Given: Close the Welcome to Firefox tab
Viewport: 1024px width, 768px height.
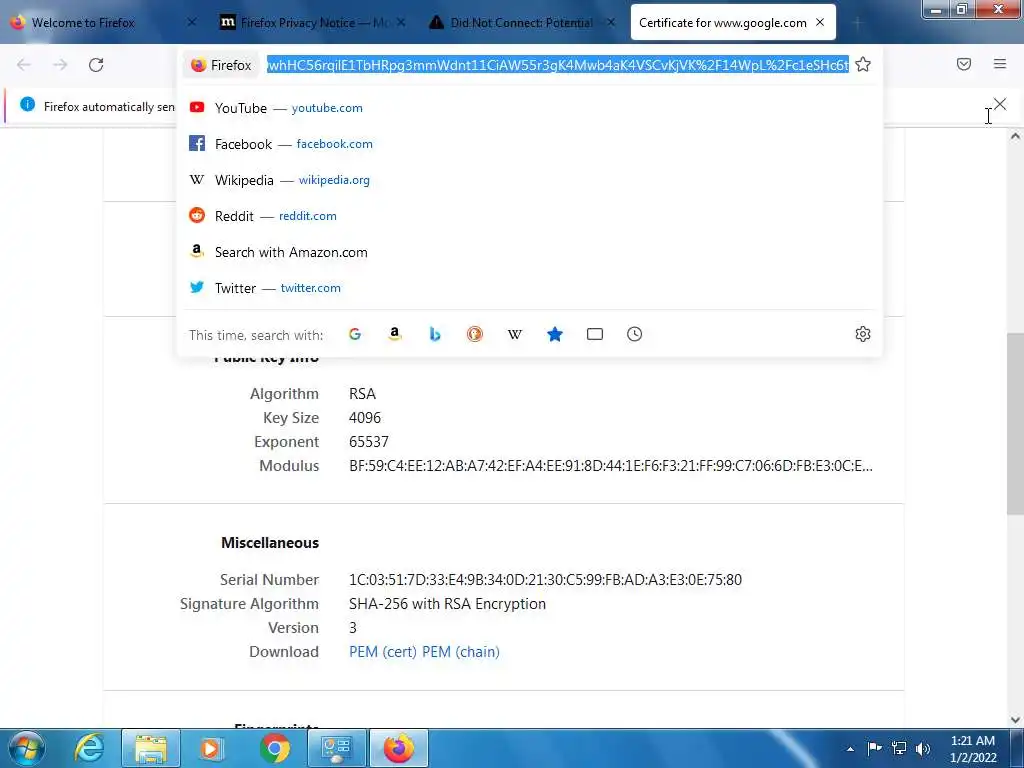Looking at the screenshot, I should point(191,22).
